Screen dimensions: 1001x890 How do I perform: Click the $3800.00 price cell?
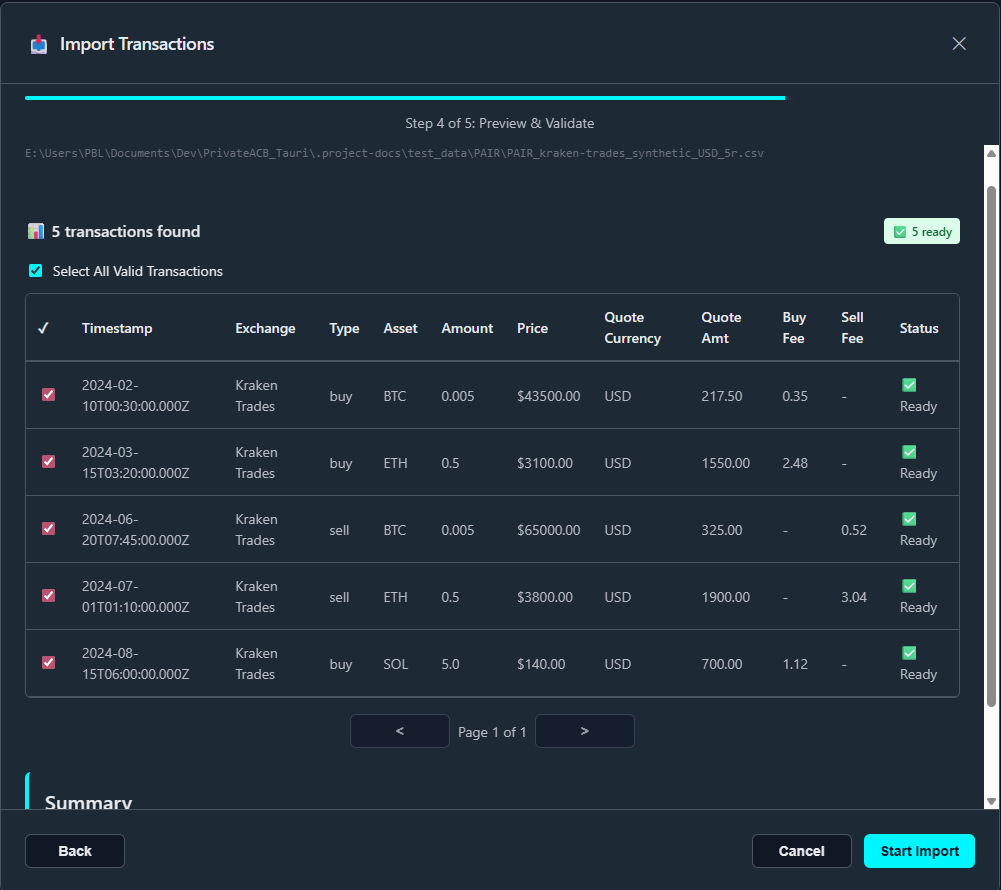click(545, 597)
